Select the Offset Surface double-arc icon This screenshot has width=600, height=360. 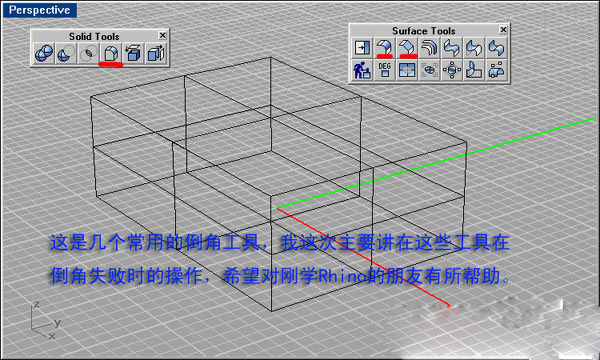tap(429, 47)
